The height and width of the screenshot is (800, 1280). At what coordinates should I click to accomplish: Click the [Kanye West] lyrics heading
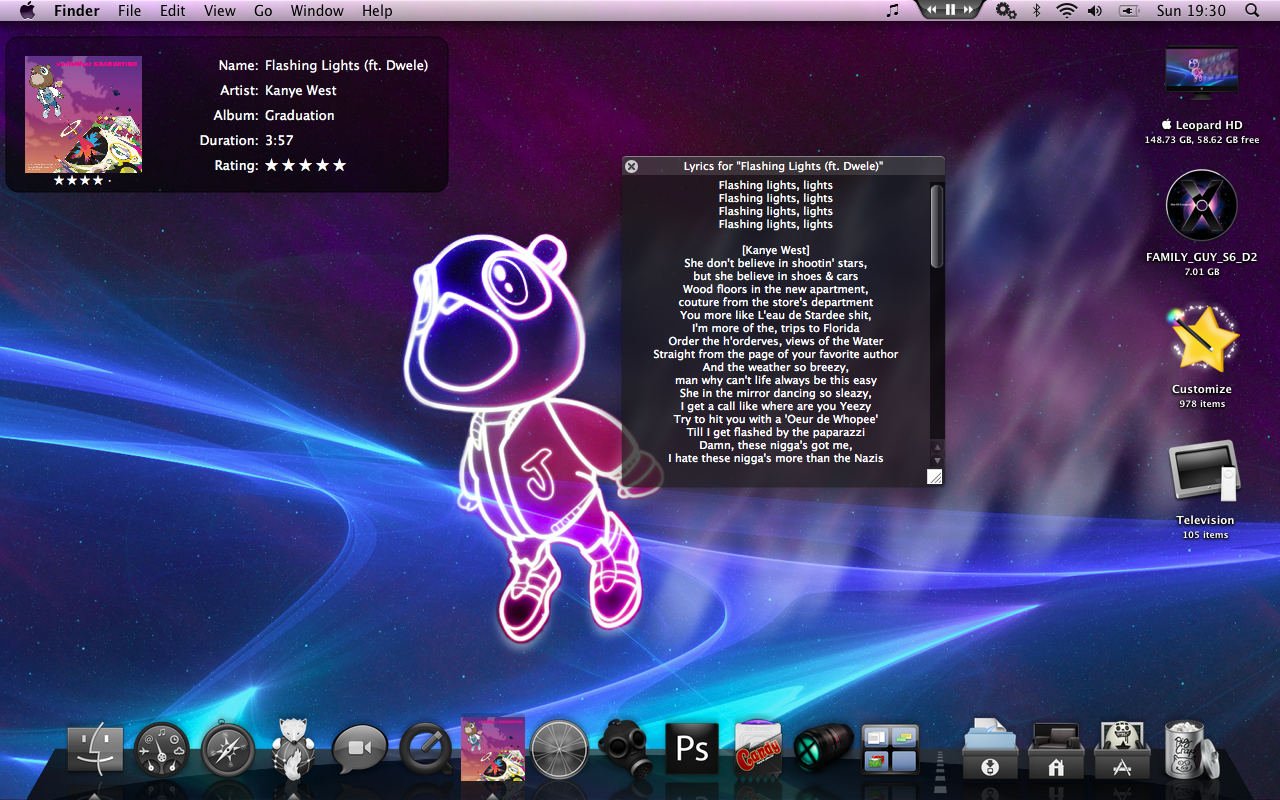pyautogui.click(x=776, y=250)
